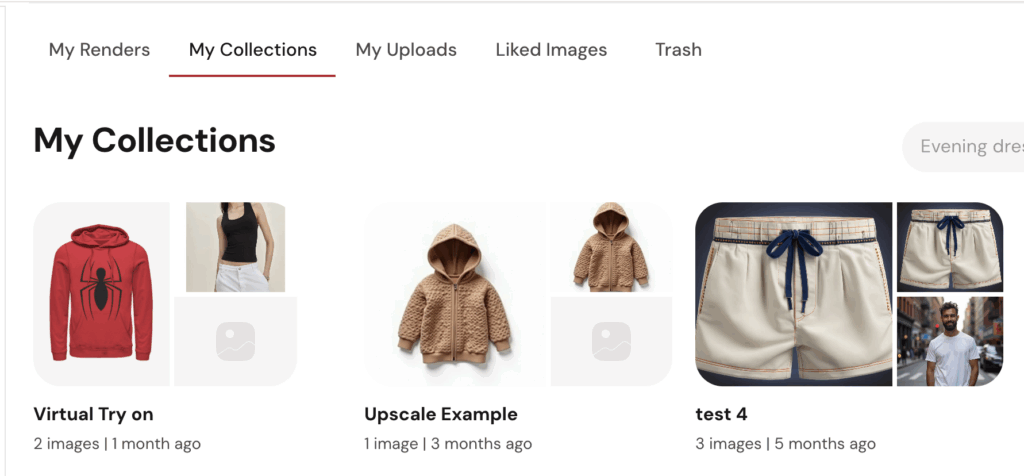1024x476 pixels.
Task: Click the black tank top model image
Action: click(235, 247)
